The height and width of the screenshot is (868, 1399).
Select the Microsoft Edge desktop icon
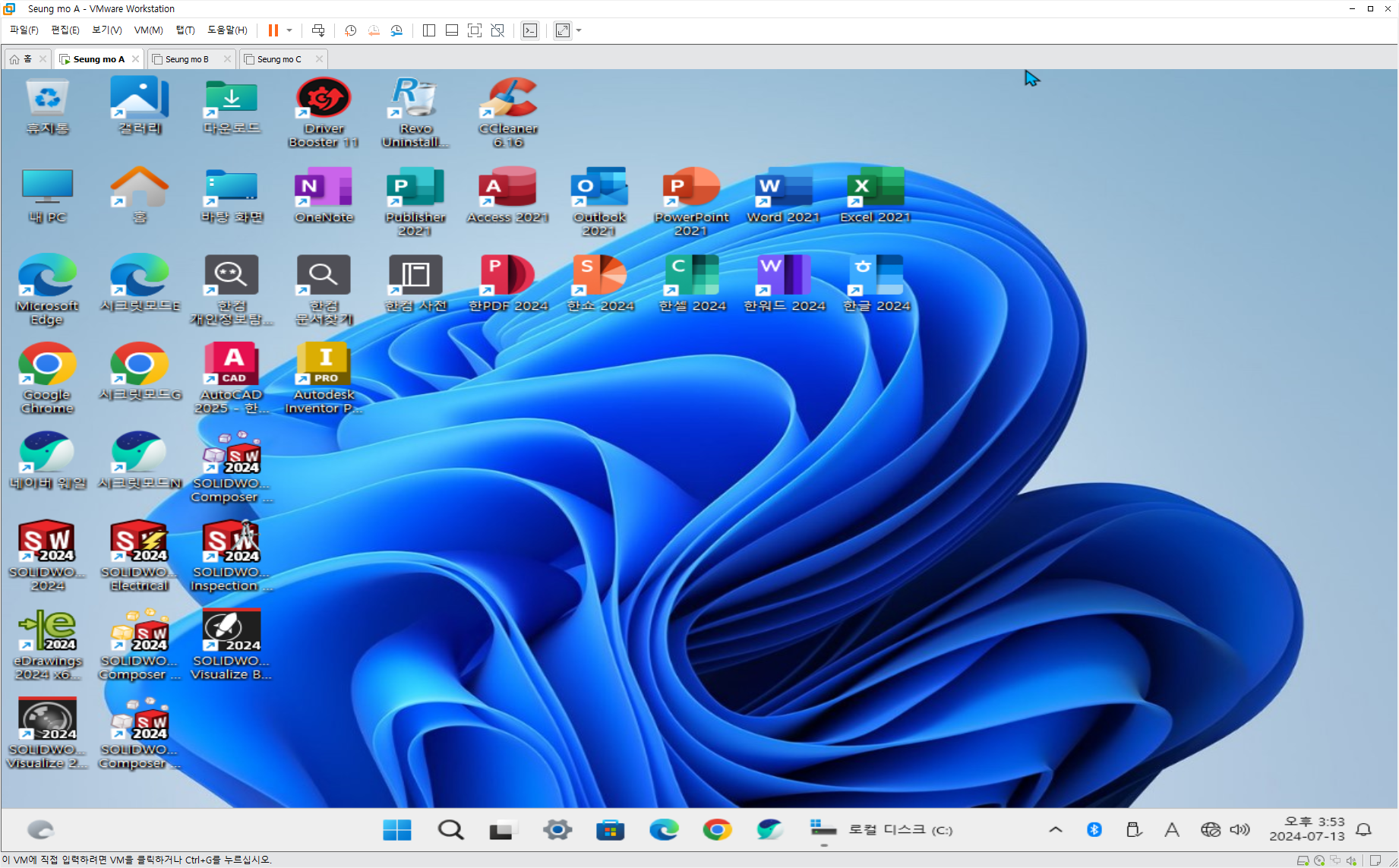click(x=48, y=290)
